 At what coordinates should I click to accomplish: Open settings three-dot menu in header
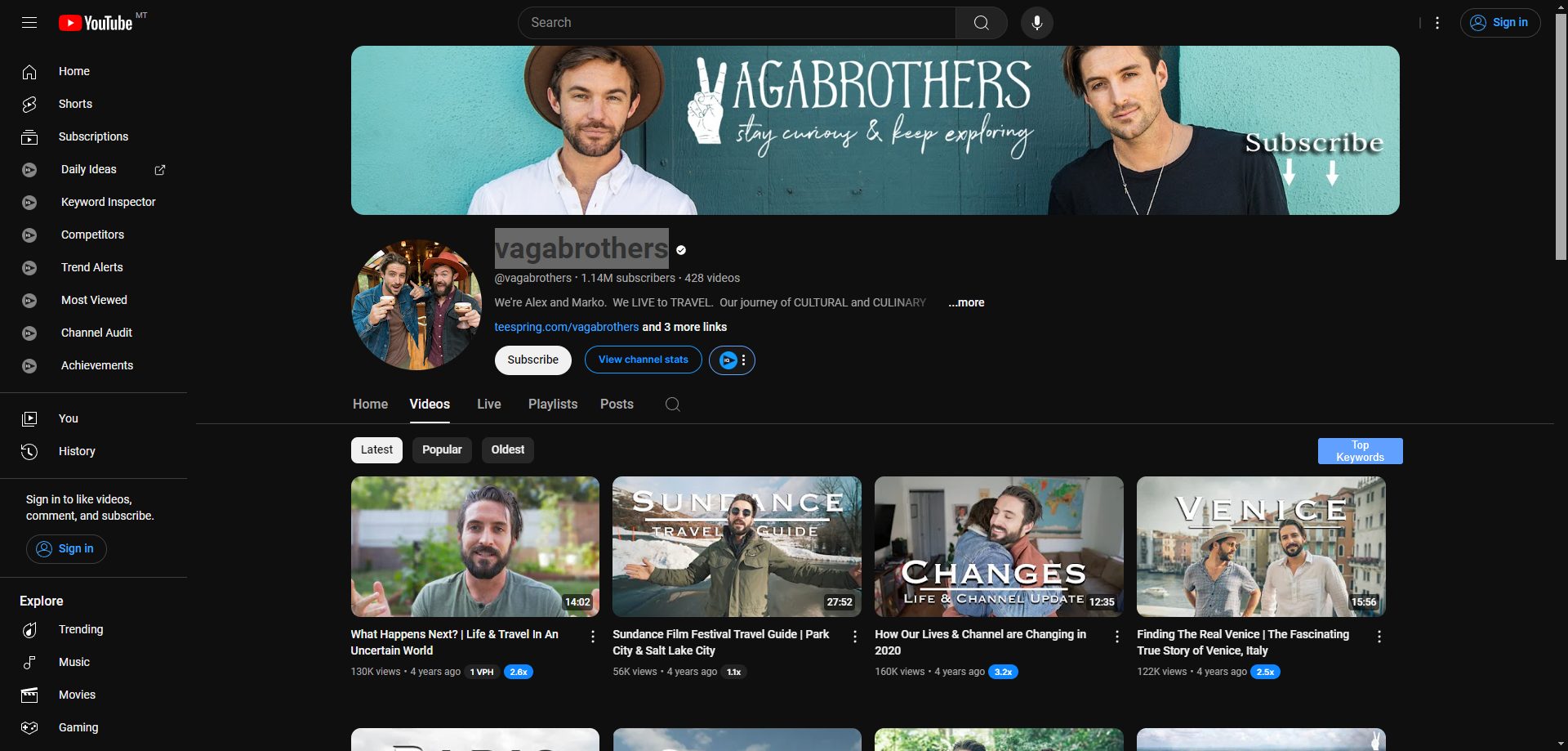(x=1437, y=23)
